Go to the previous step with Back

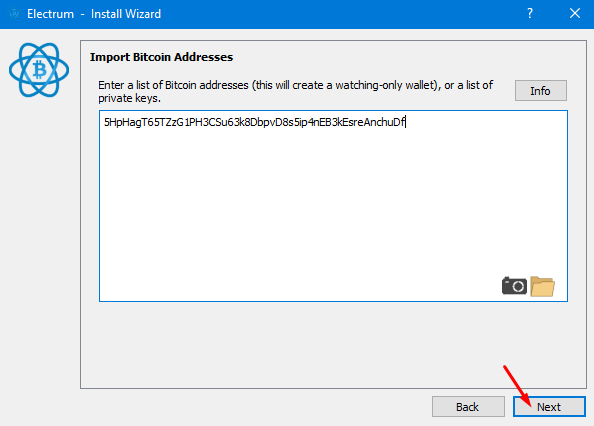coord(468,407)
